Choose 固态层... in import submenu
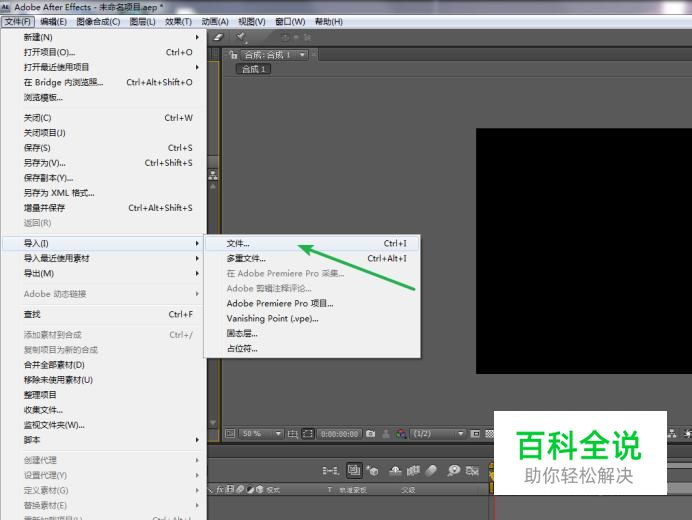 [x=312, y=333]
